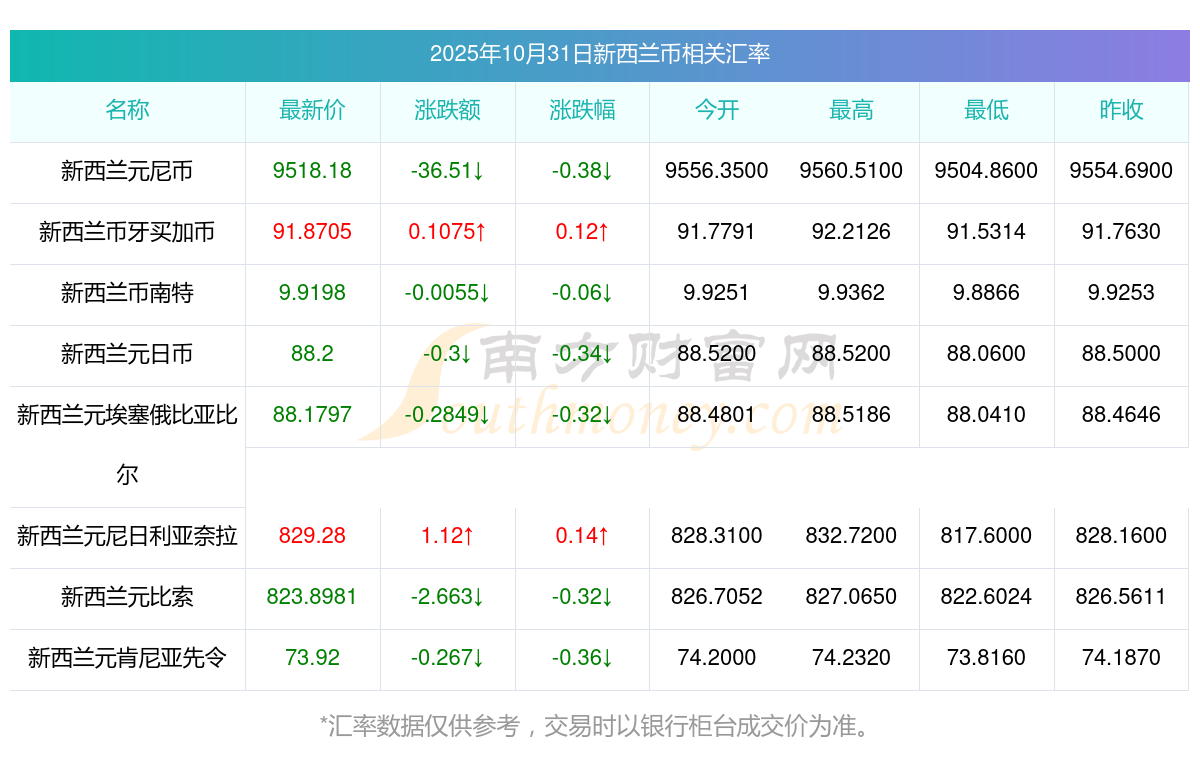
Task: Click high value 9560.5100
Action: tap(851, 171)
